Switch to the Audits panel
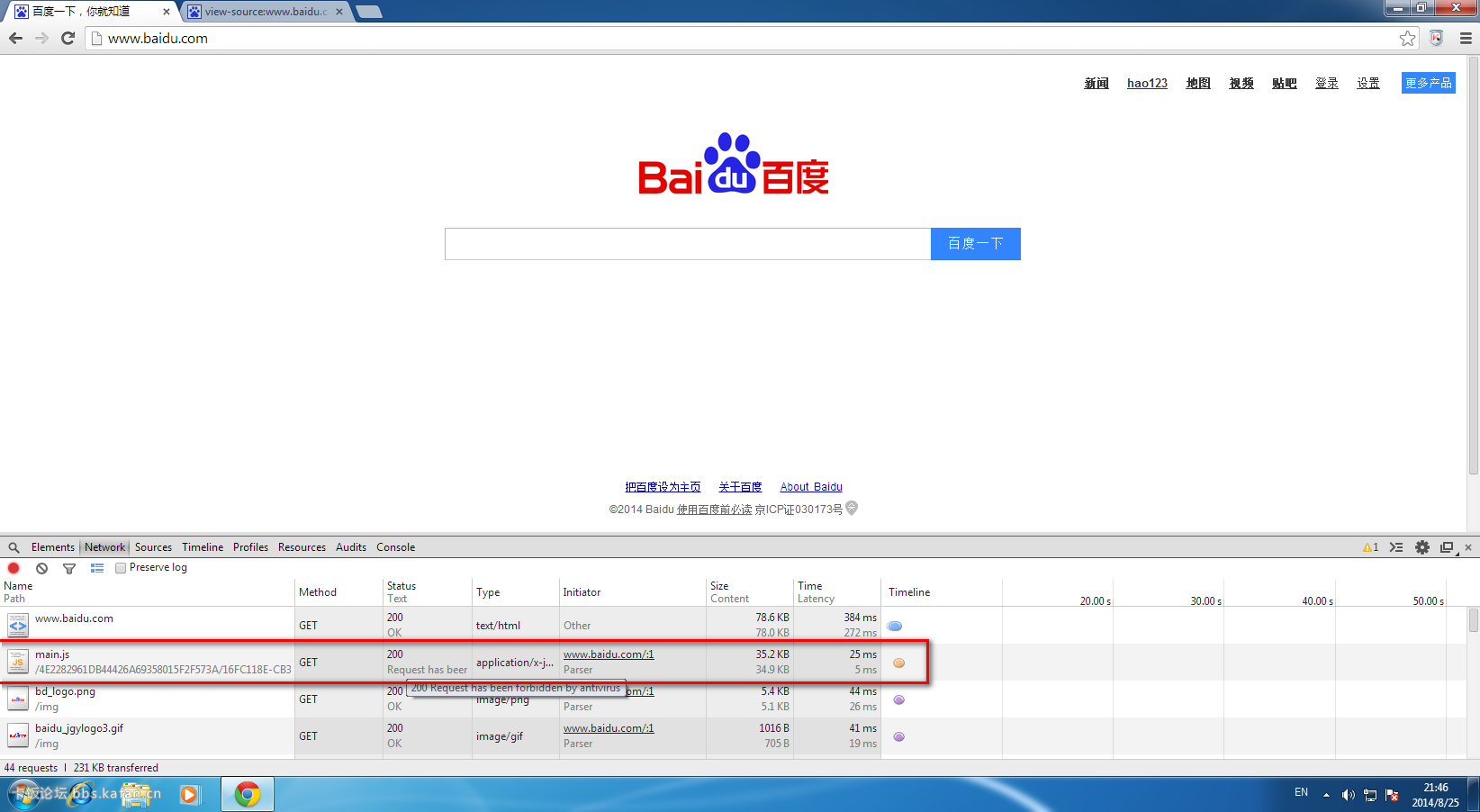Viewport: 1480px width, 812px height. coord(351,547)
